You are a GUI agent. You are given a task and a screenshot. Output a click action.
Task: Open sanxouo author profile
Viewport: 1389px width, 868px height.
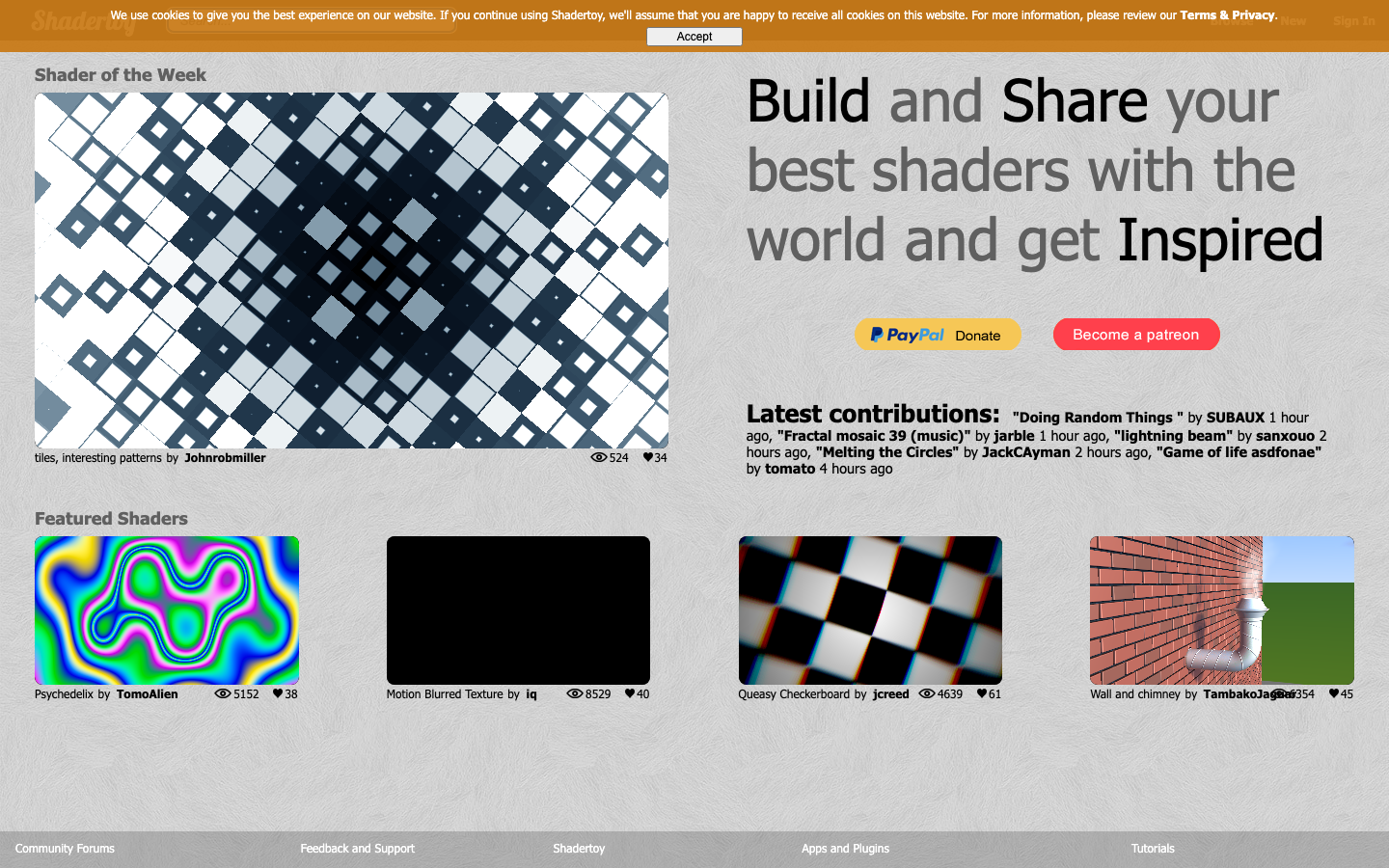(x=1285, y=436)
